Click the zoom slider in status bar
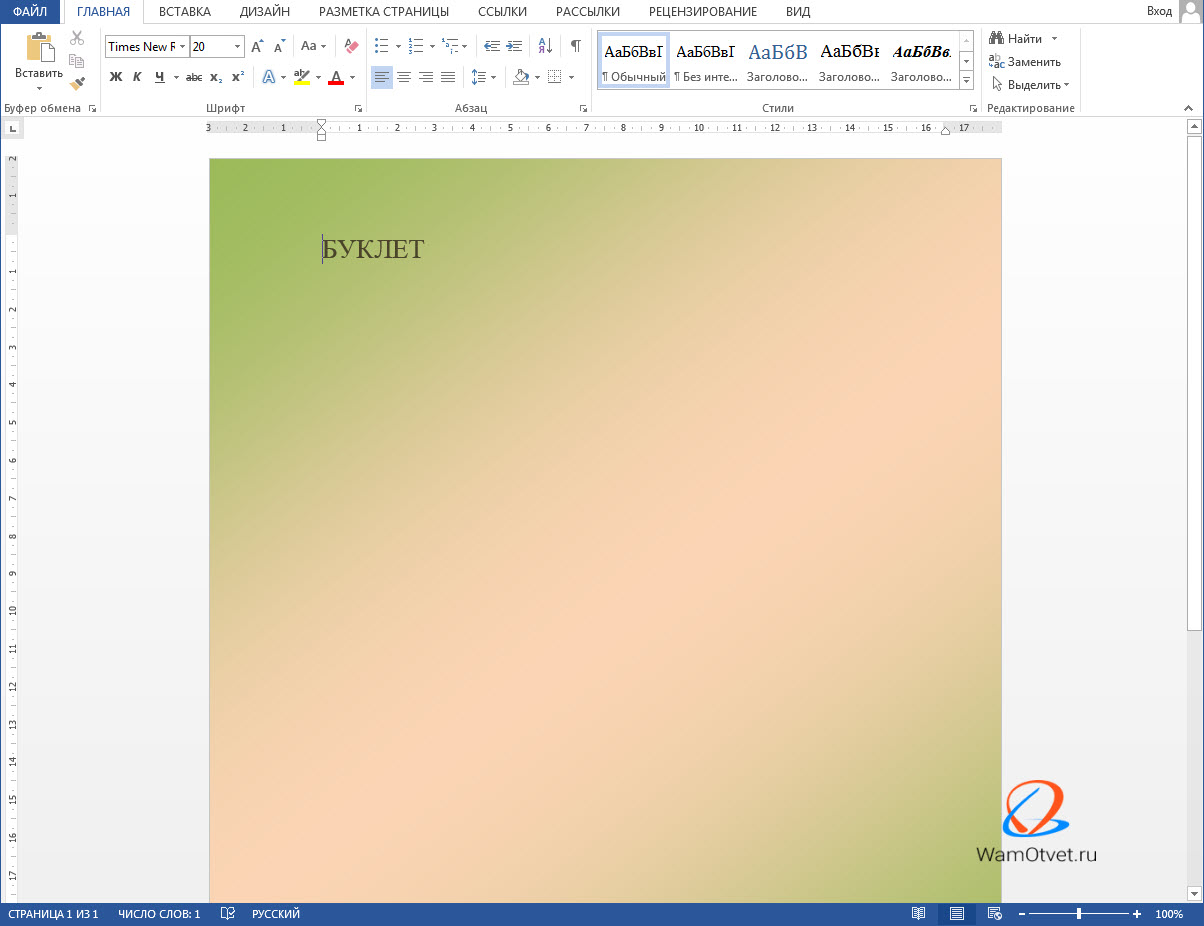The width and height of the screenshot is (1204, 926). coord(1078,914)
